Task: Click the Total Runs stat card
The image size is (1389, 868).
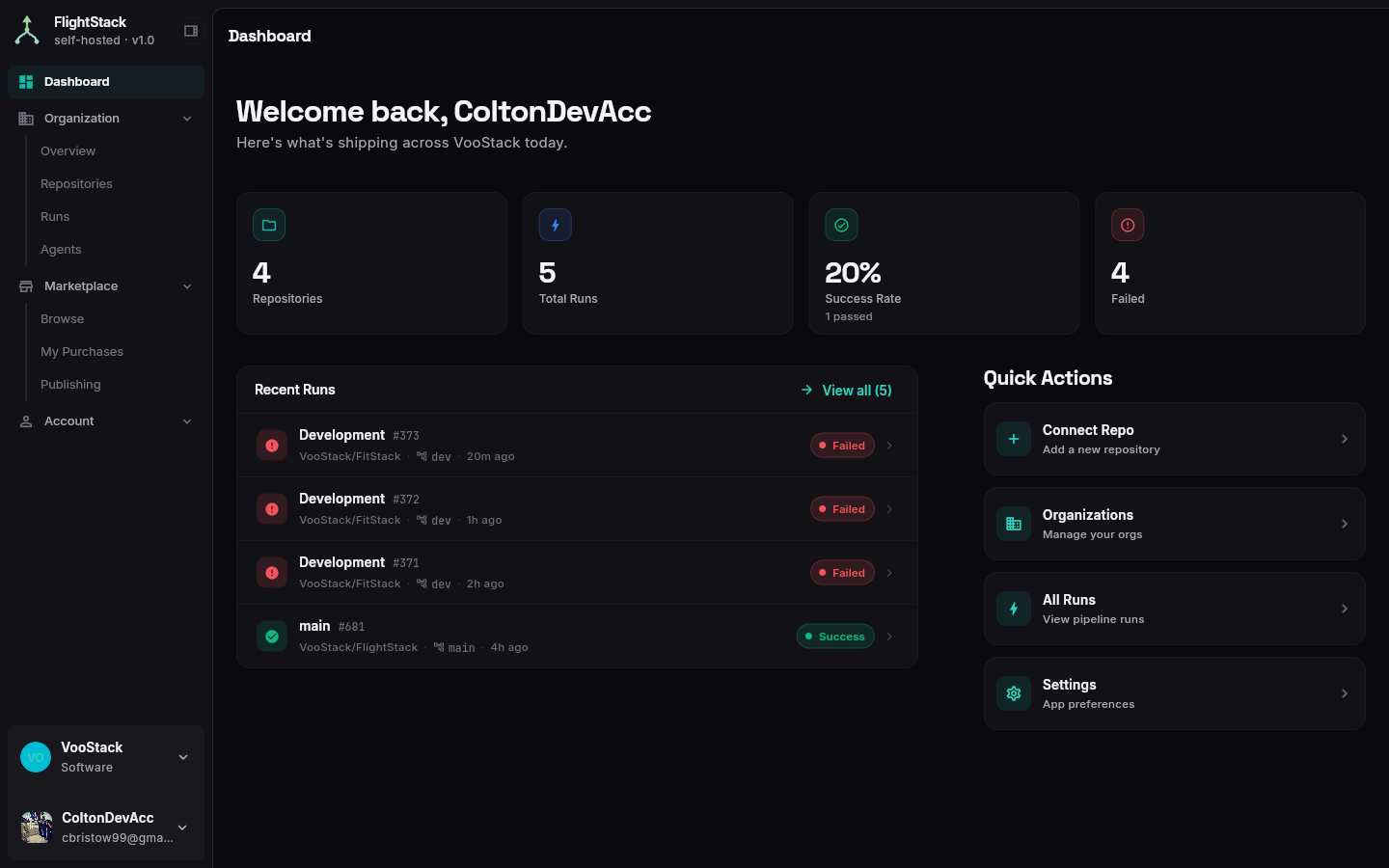Action: pyautogui.click(x=658, y=263)
